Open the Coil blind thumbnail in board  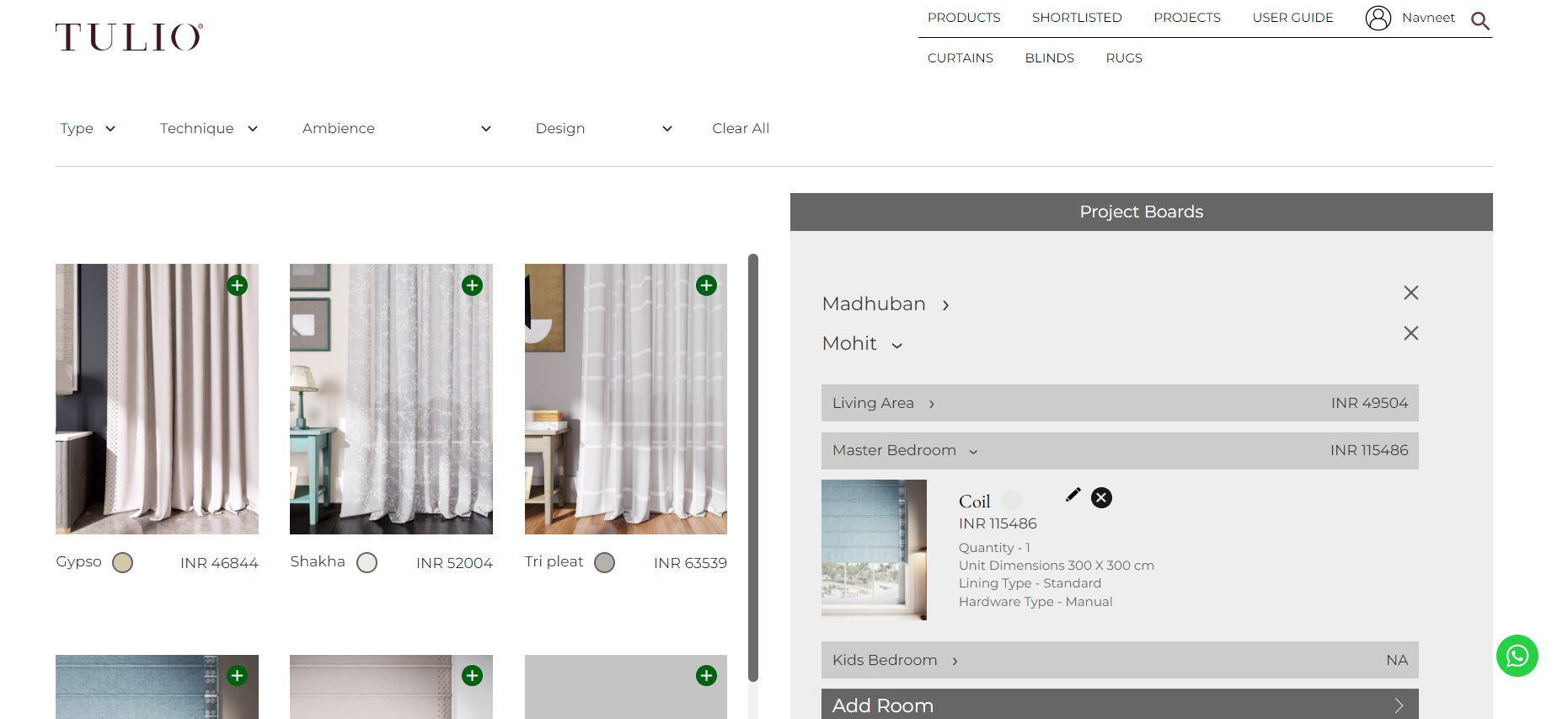pyautogui.click(x=874, y=550)
